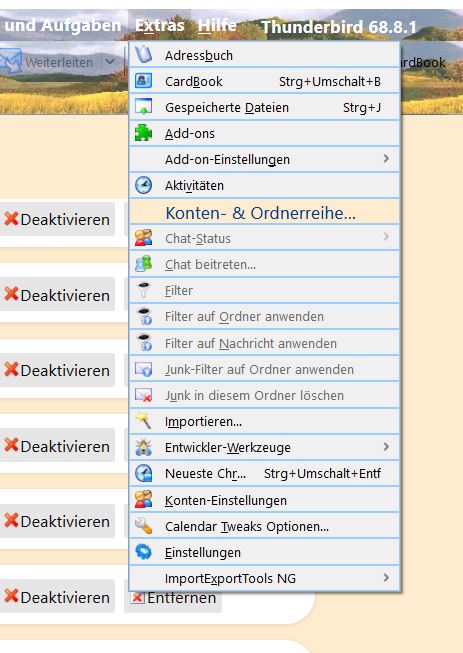Click the Konten-Einstellungen people icon
This screenshot has height=653, width=463.
(x=143, y=500)
